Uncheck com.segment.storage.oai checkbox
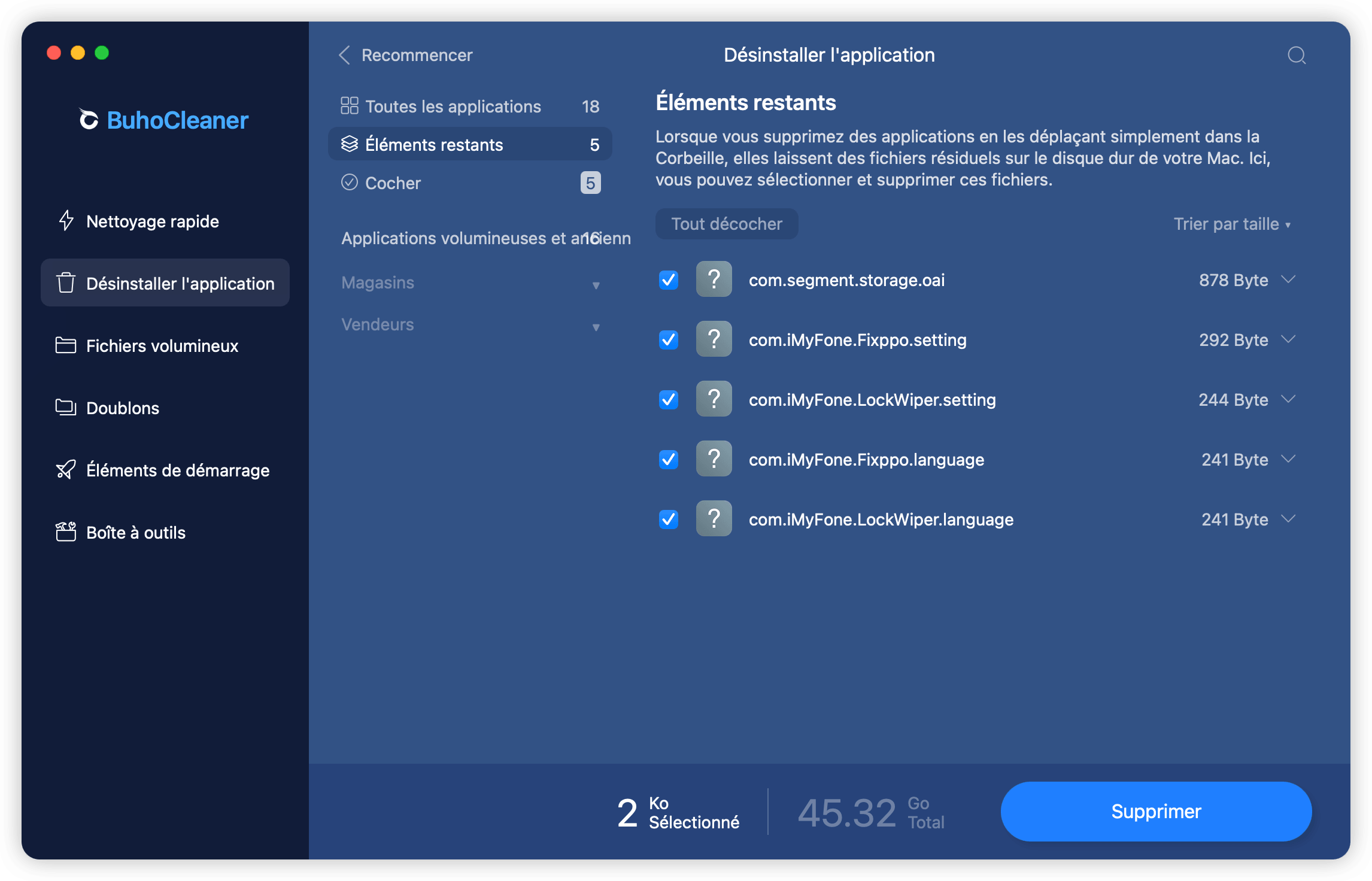This screenshot has width=1372, height=881. click(x=669, y=280)
